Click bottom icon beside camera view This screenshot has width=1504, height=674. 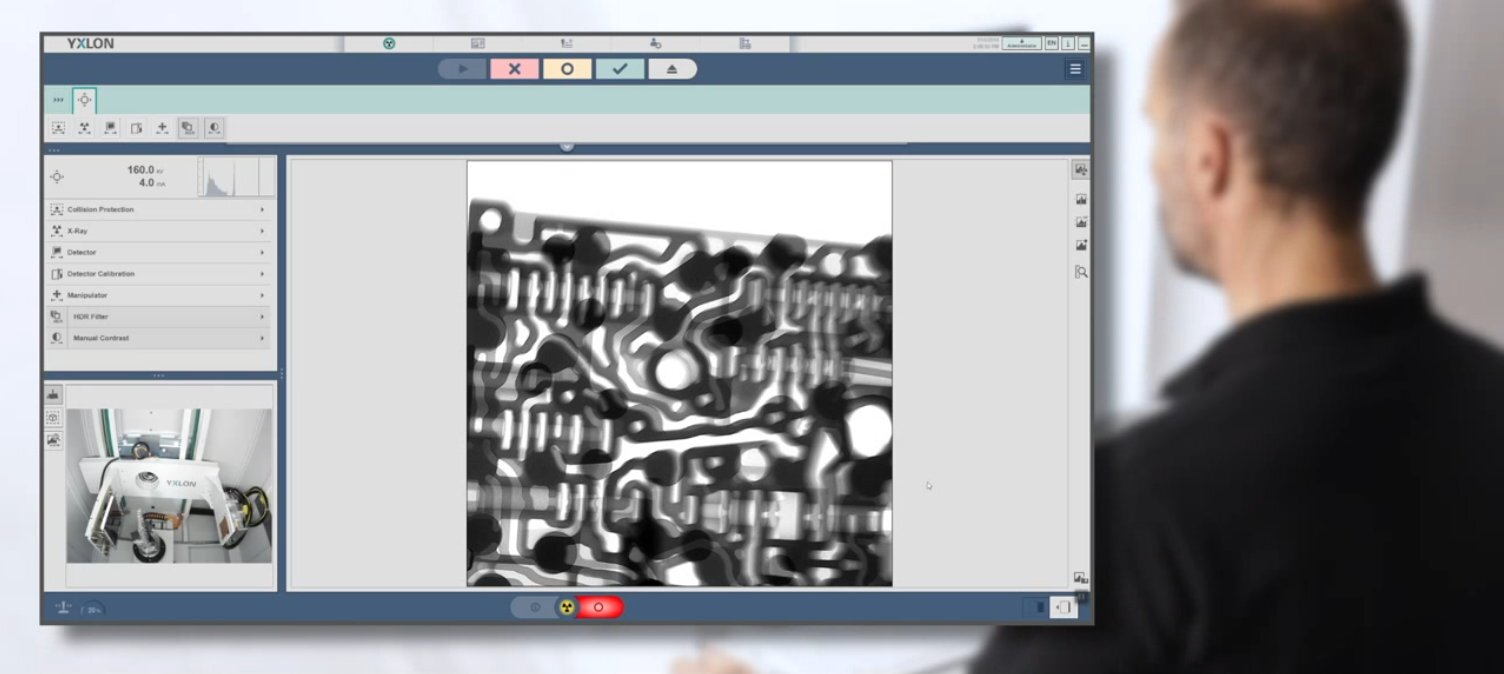point(53,440)
